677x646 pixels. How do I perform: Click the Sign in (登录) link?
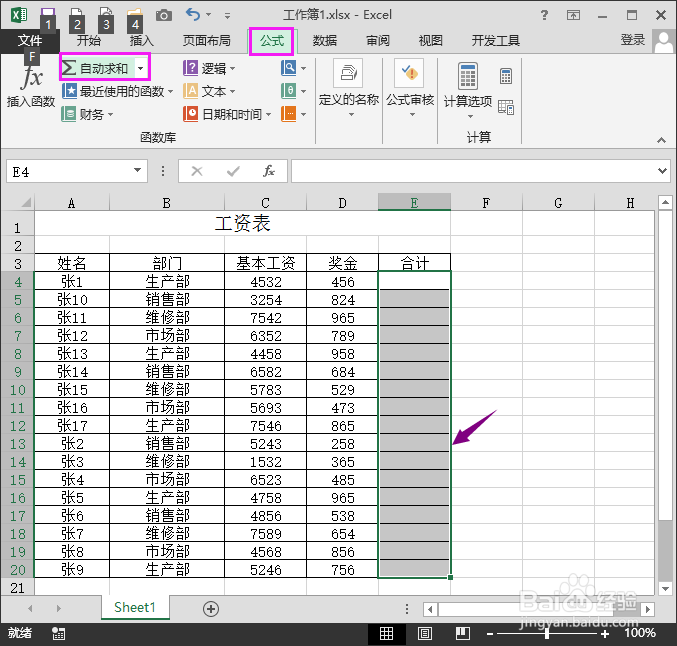(x=633, y=40)
